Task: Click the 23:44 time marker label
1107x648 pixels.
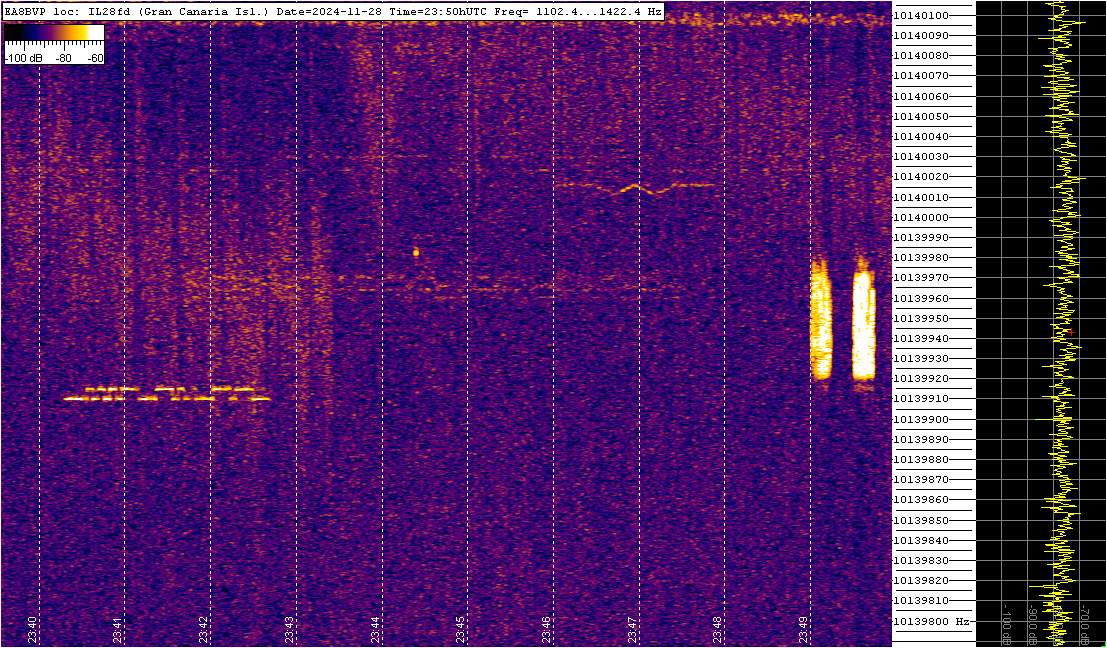Action: pos(376,630)
